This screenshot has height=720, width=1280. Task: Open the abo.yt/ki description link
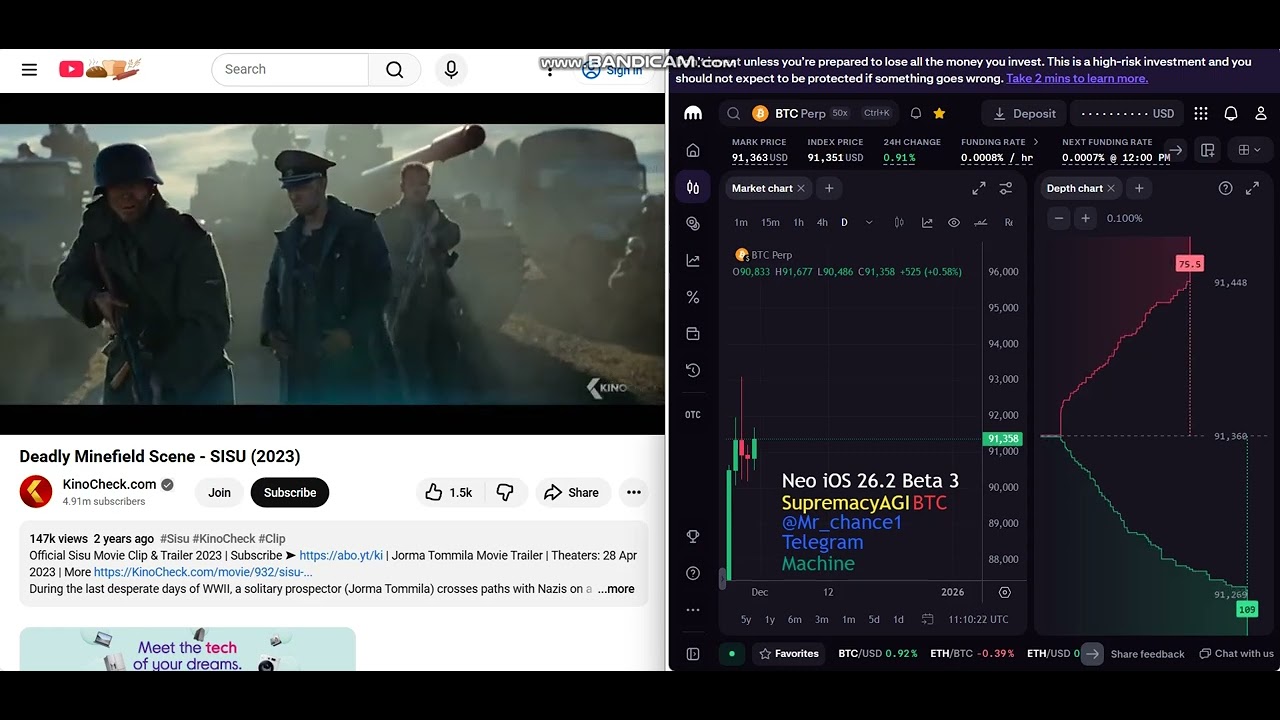point(341,555)
